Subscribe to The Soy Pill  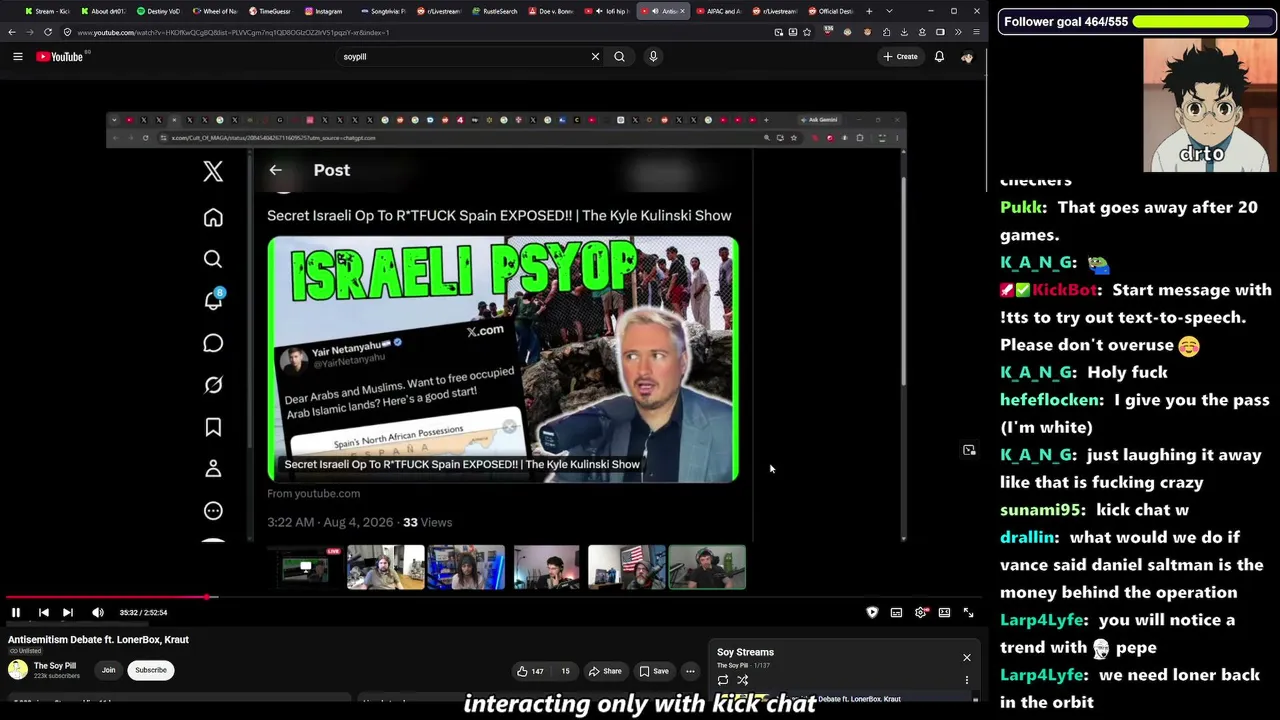tap(151, 670)
